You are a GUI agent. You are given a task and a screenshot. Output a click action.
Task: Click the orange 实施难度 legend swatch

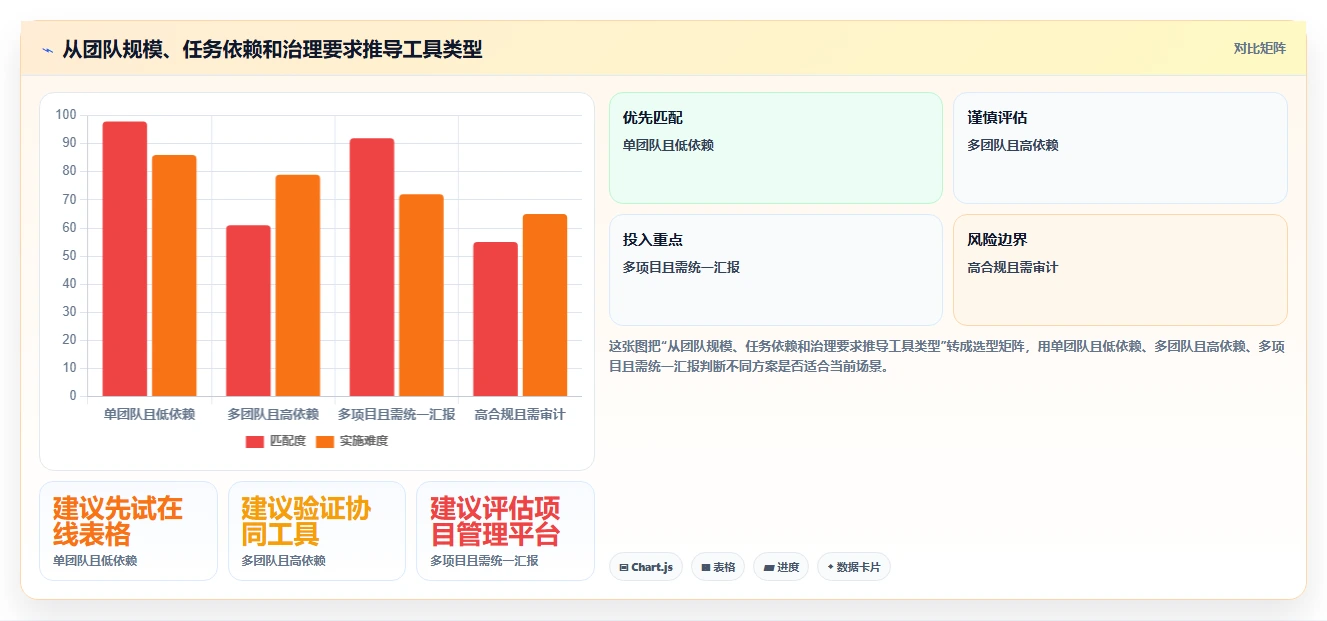(325, 441)
